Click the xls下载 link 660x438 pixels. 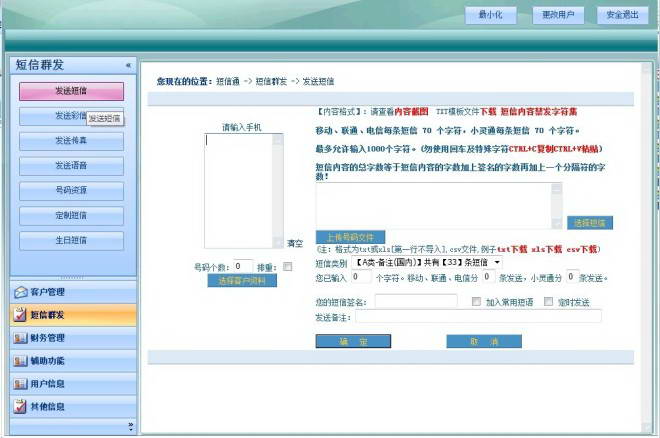coord(546,249)
